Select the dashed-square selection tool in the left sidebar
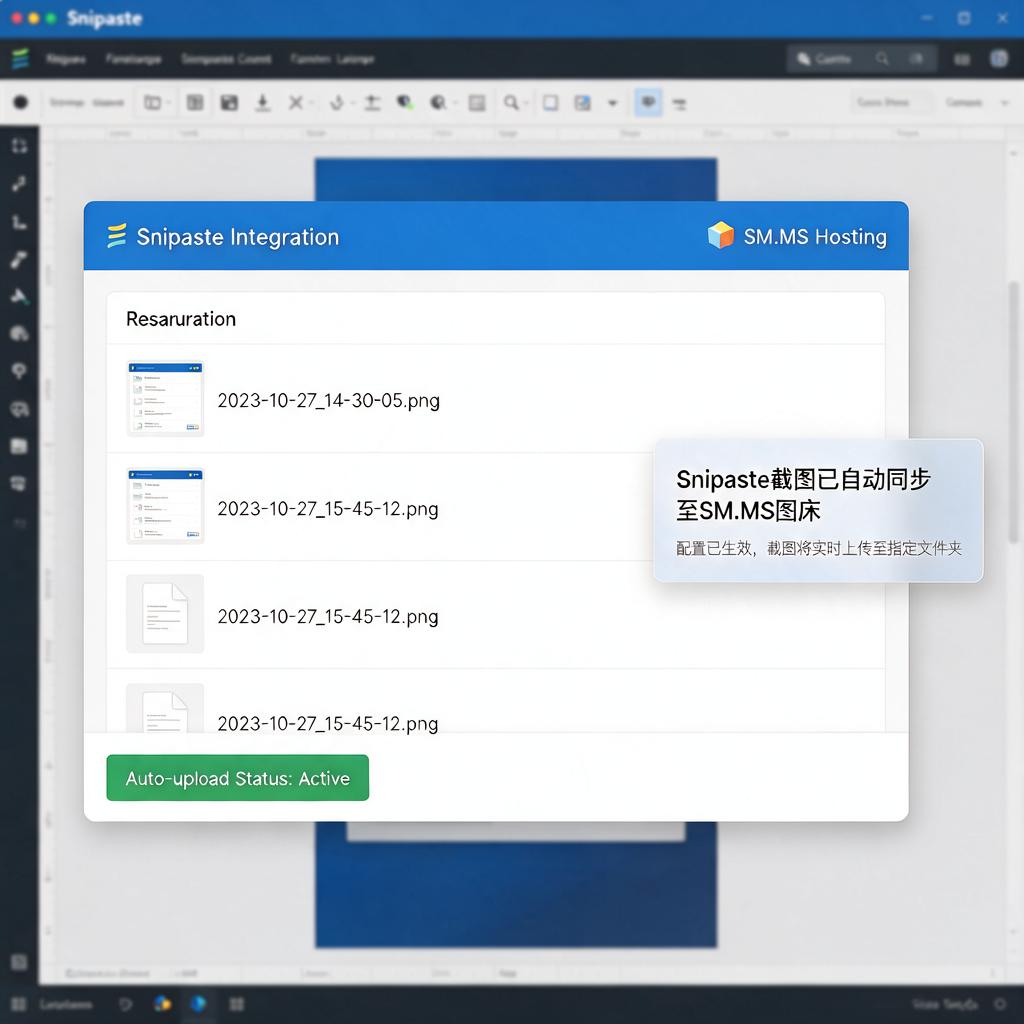 coord(20,146)
